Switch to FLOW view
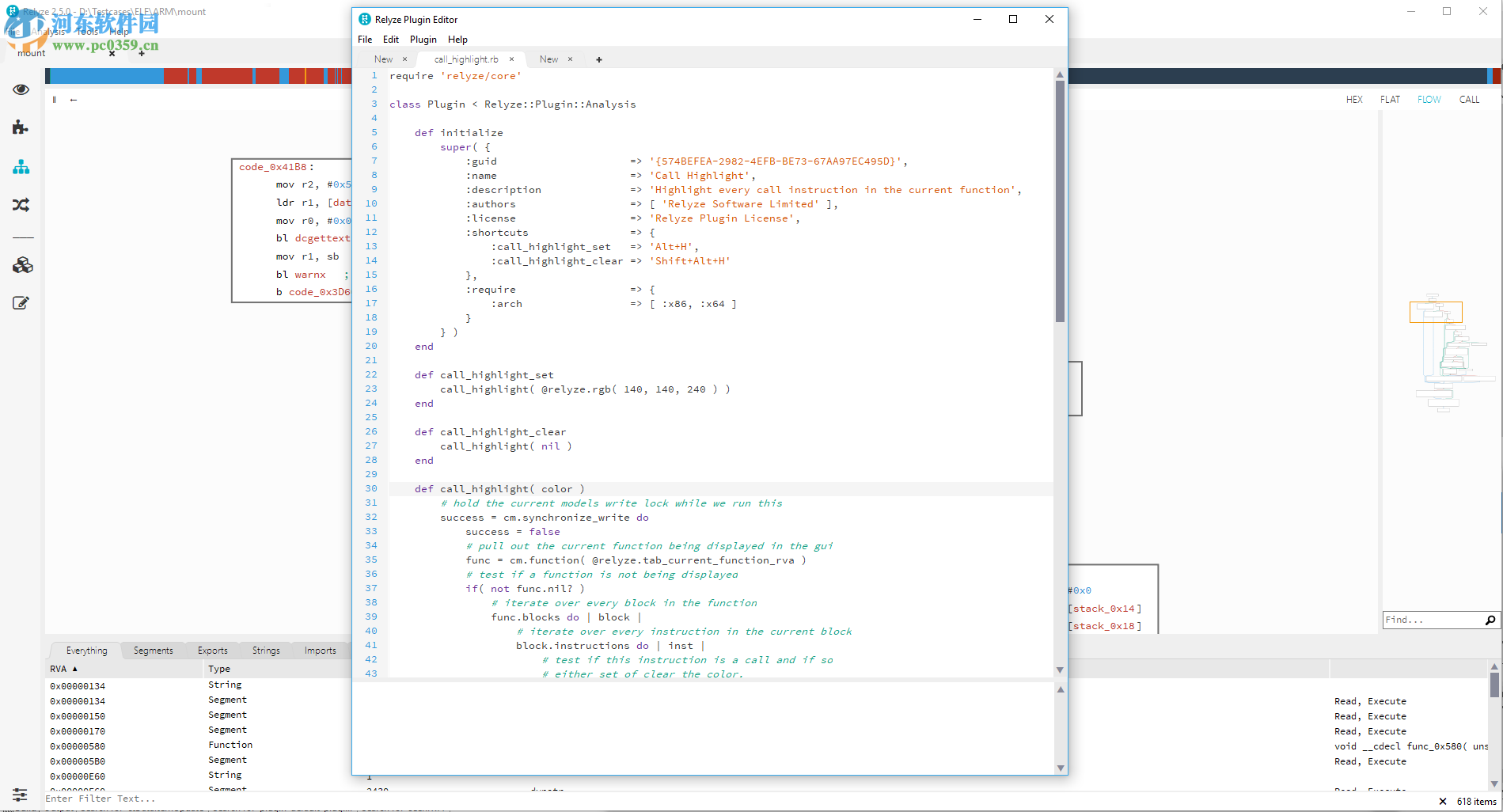 [x=1429, y=100]
